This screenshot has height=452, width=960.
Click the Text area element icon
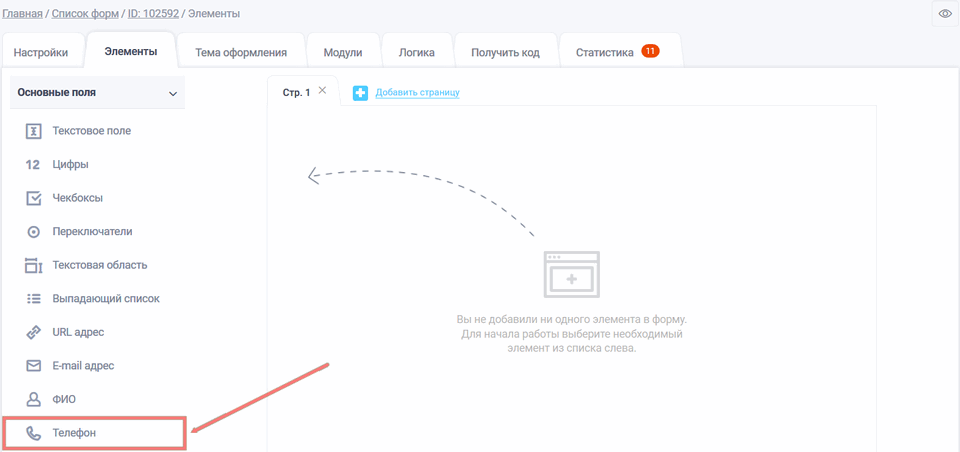[33, 265]
